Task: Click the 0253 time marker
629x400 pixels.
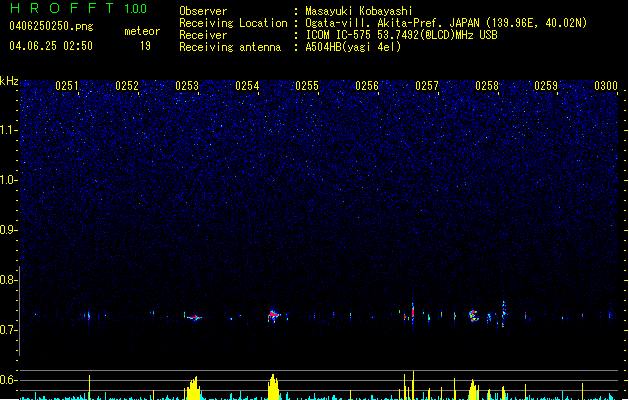Action: pyautogui.click(x=187, y=86)
